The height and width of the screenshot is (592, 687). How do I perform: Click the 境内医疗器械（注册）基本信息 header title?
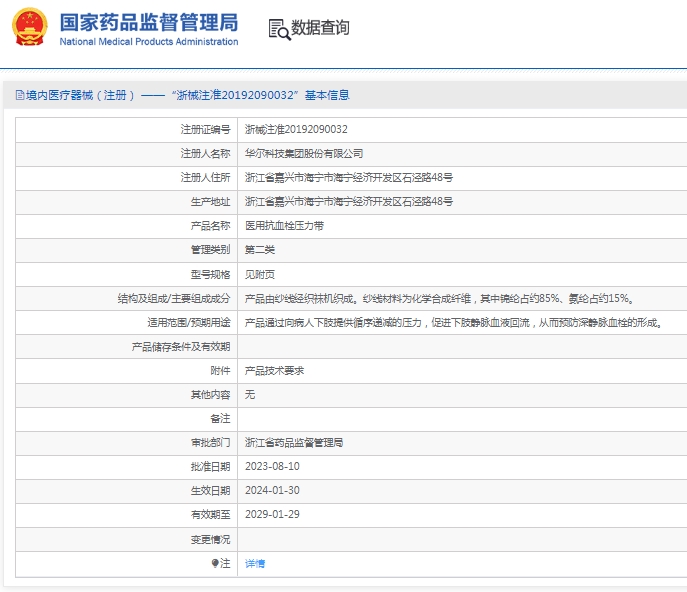pos(188,95)
